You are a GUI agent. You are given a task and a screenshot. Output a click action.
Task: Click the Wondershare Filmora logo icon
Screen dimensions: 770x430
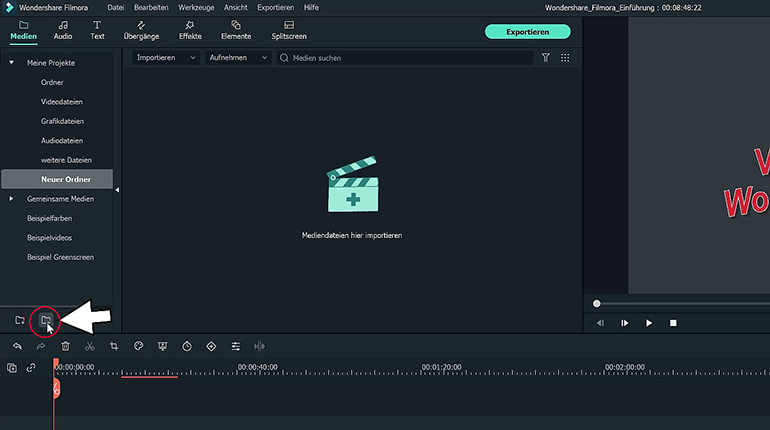(x=9, y=7)
